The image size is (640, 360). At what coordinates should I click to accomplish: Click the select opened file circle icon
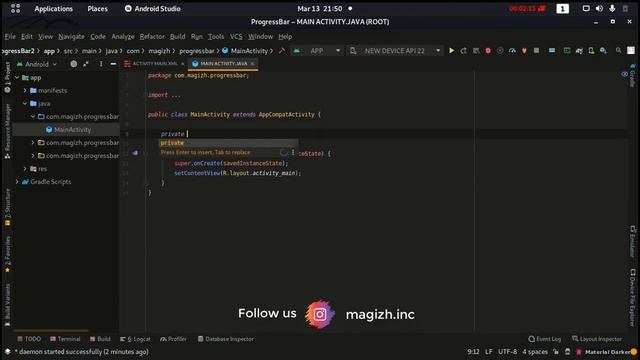pos(73,64)
